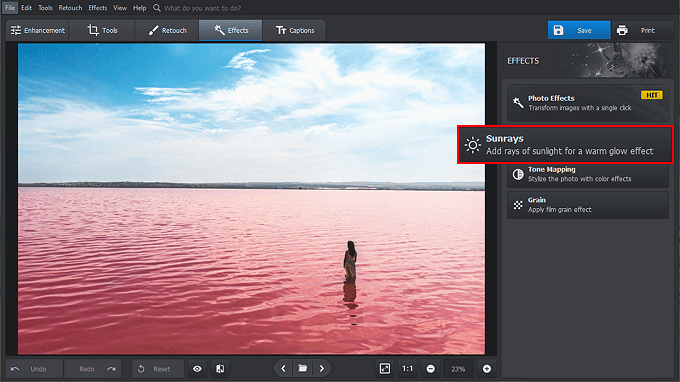This screenshot has width=680, height=382.
Task: Select the Effects tab with wand icon
Action: click(x=231, y=30)
